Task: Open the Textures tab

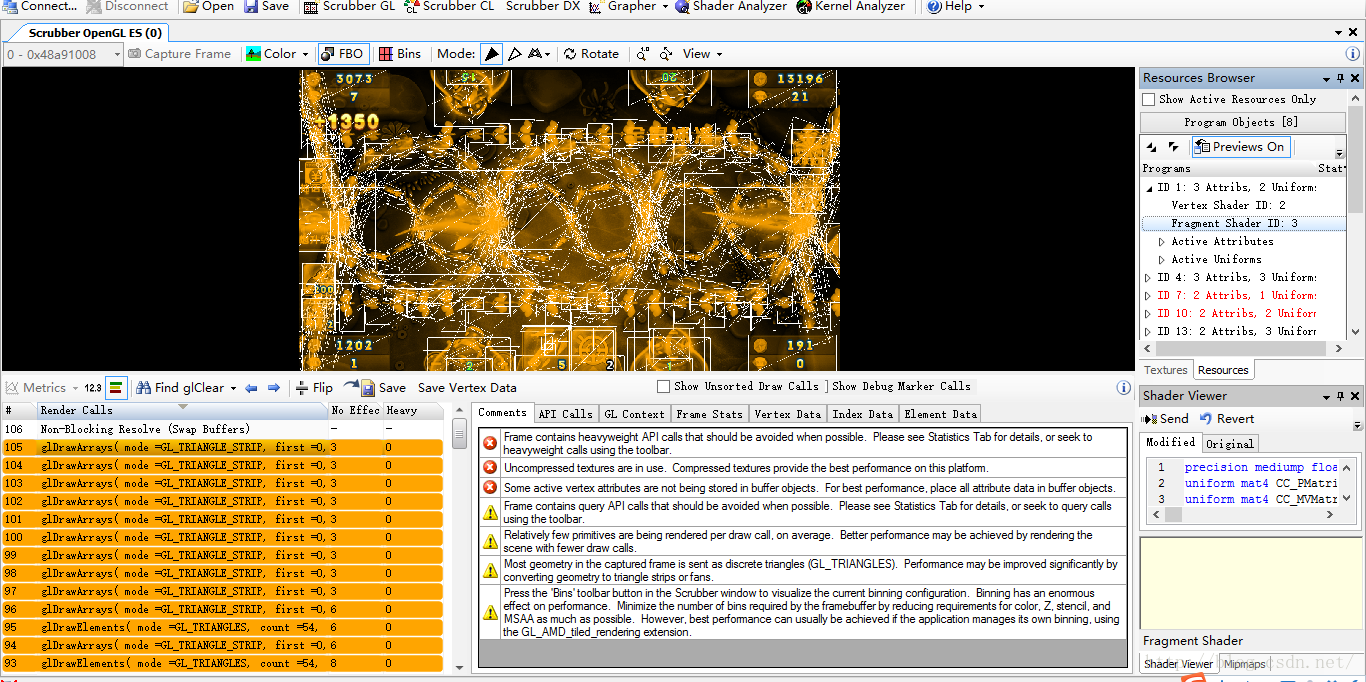Action: tap(1166, 370)
